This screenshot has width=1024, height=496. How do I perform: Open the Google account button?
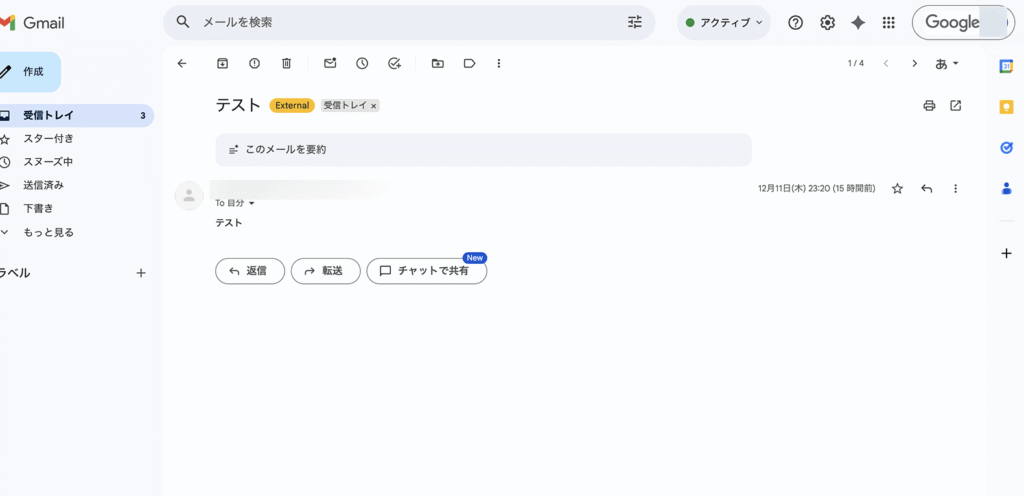tap(963, 23)
